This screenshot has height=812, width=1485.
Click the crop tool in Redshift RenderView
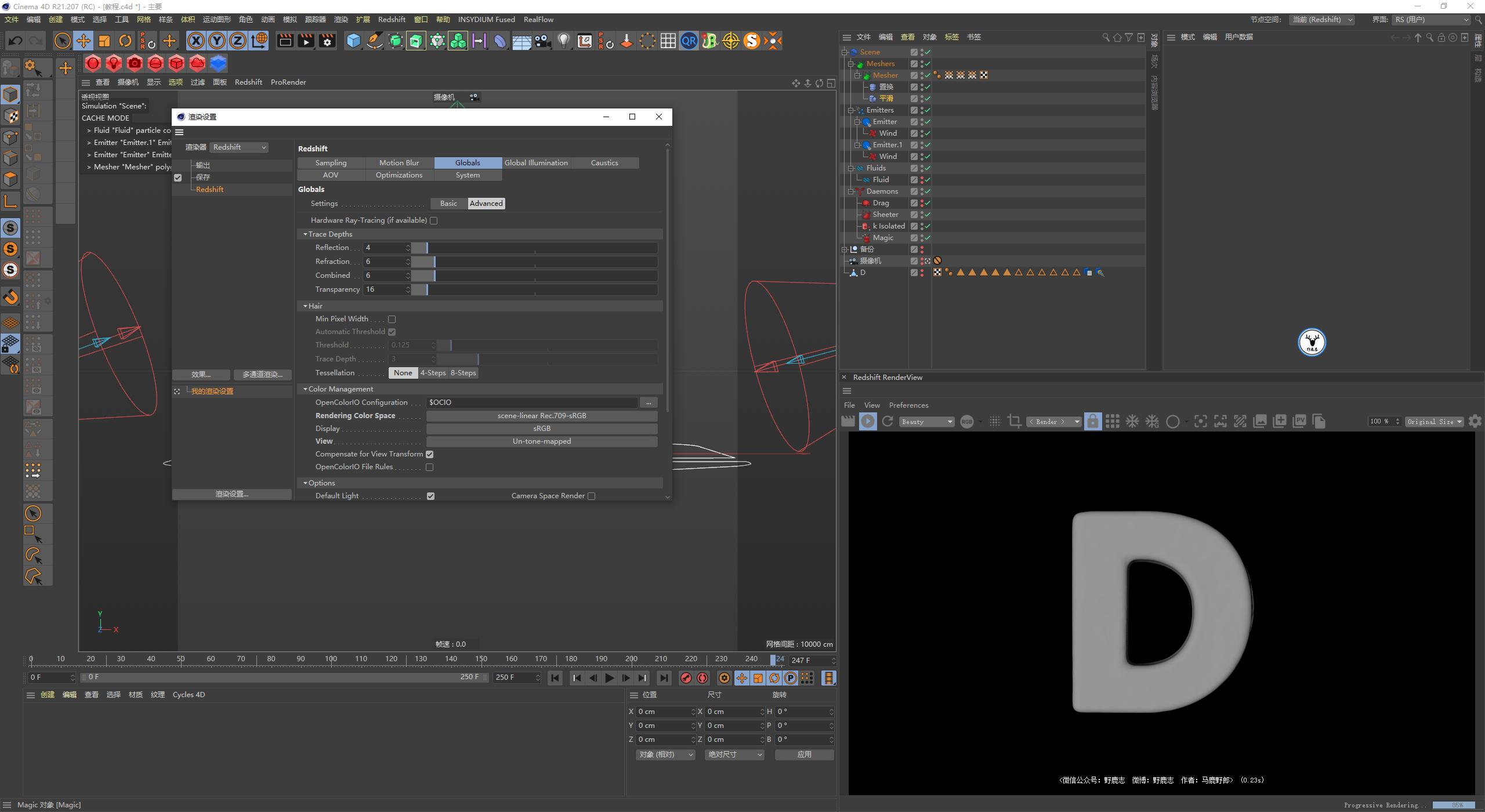(1015, 421)
